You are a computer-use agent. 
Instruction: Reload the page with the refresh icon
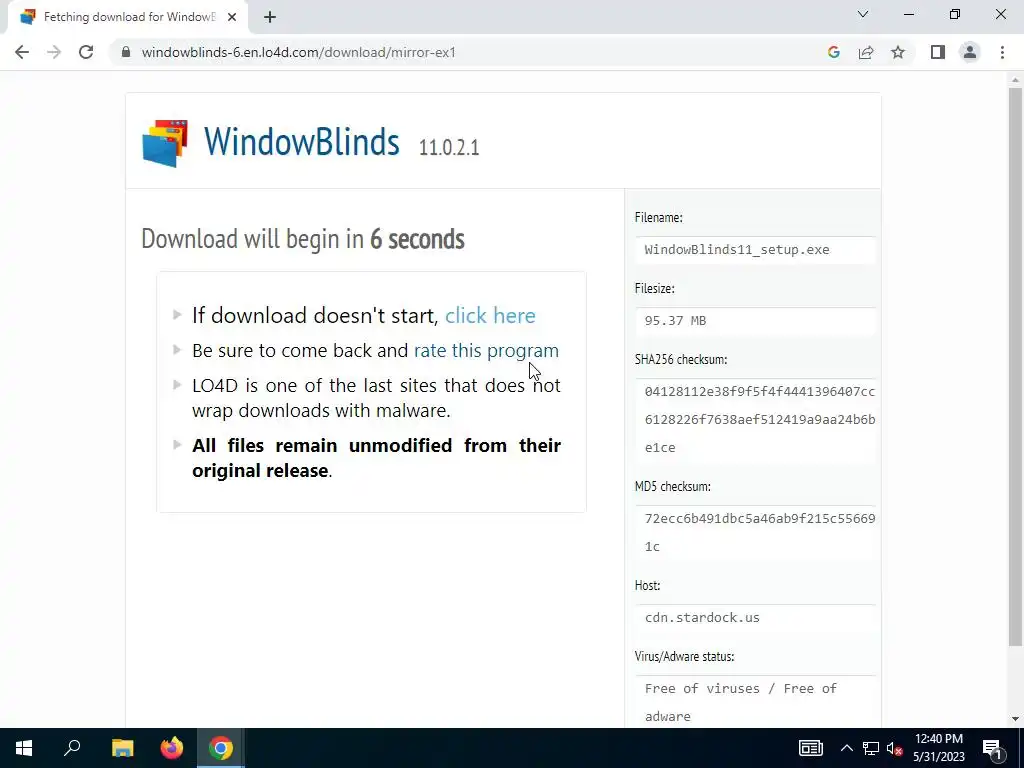pos(86,52)
